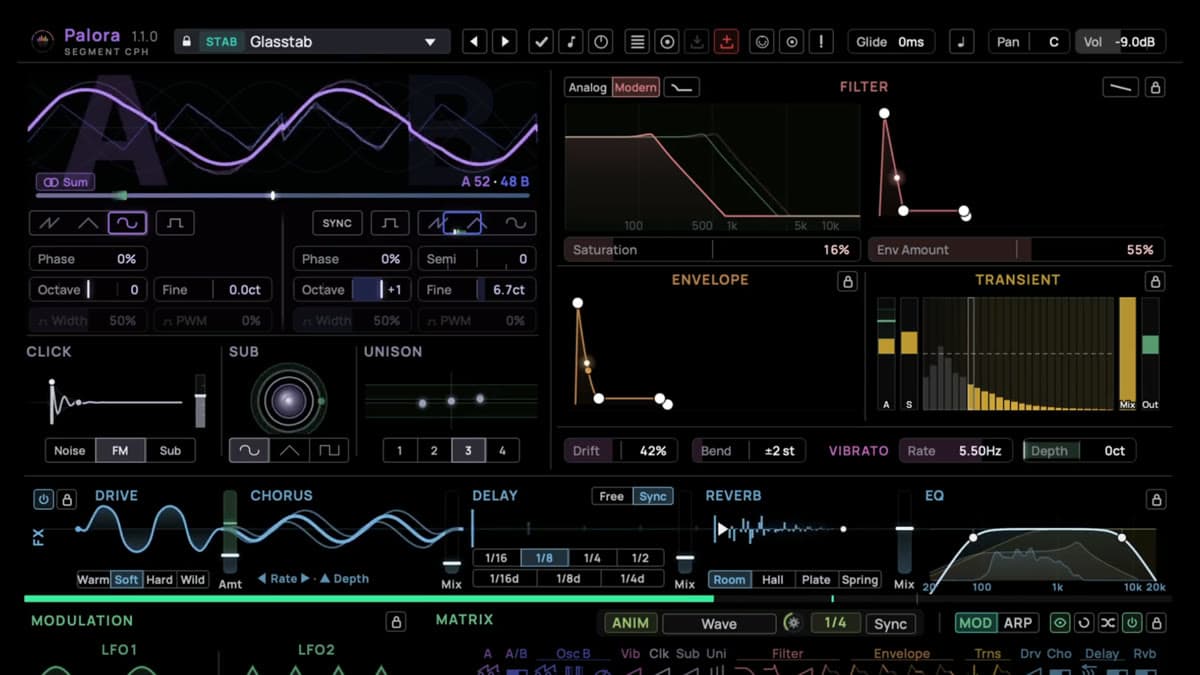The image size is (1200, 675).
Task: Switch filter to Analog mode
Action: [x=588, y=88]
